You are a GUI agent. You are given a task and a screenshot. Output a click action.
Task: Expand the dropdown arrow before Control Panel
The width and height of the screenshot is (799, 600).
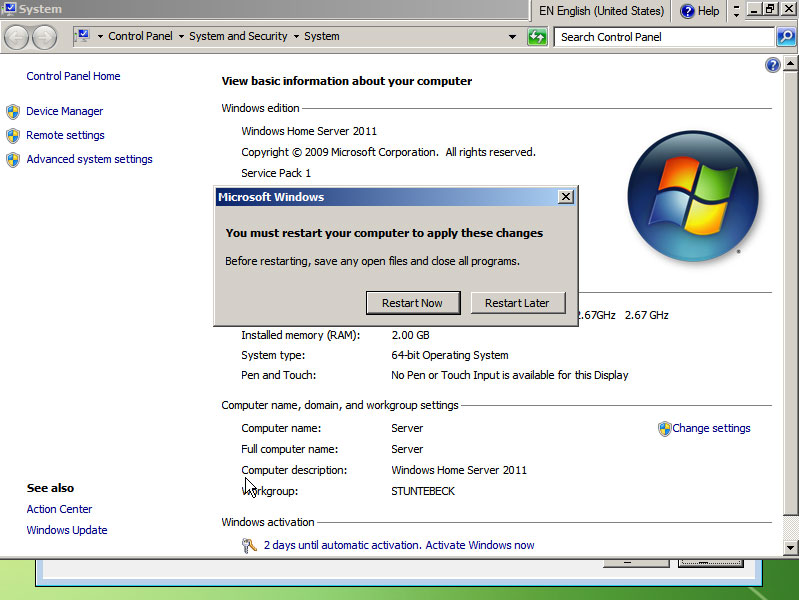coord(100,37)
